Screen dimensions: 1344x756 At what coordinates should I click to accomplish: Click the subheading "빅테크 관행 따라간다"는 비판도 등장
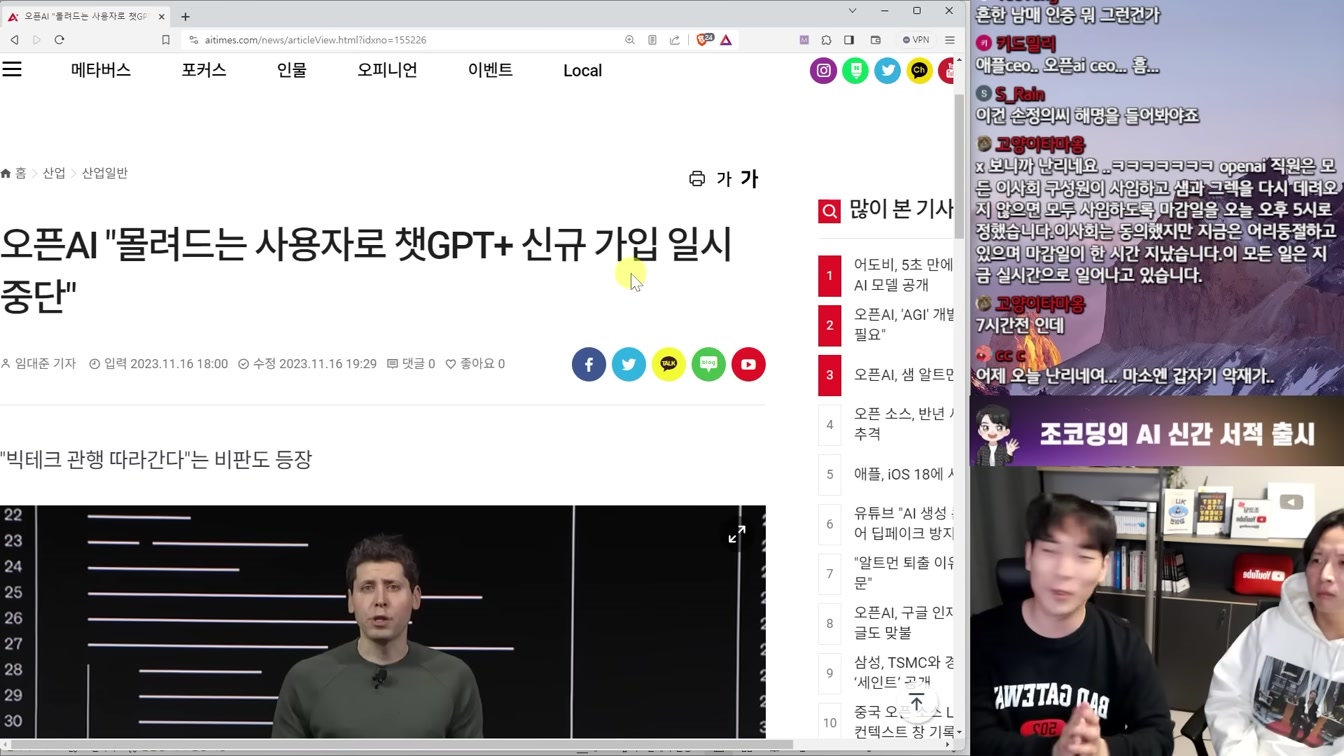[x=156, y=460]
